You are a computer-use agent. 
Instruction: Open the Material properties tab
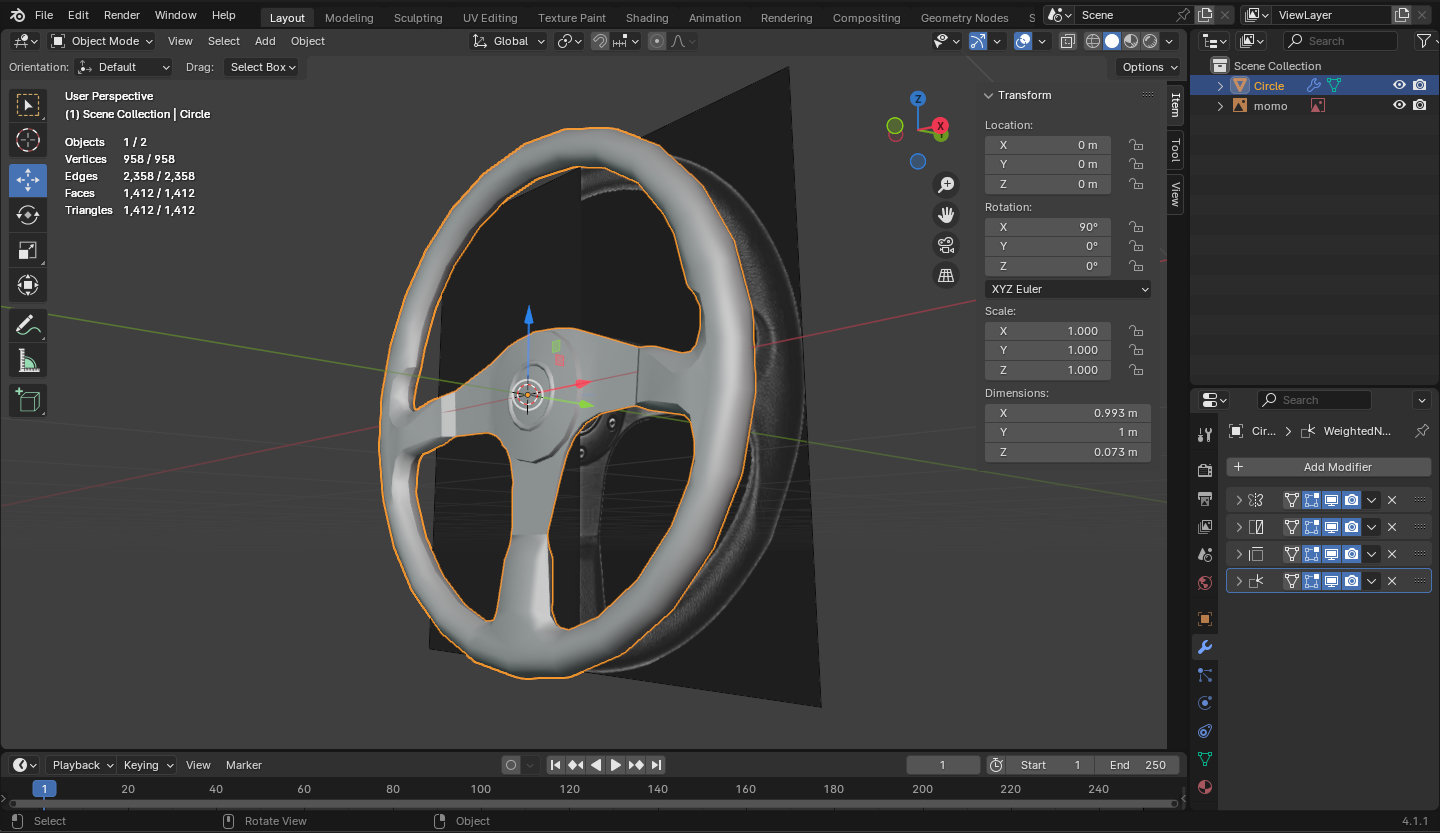point(1205,786)
